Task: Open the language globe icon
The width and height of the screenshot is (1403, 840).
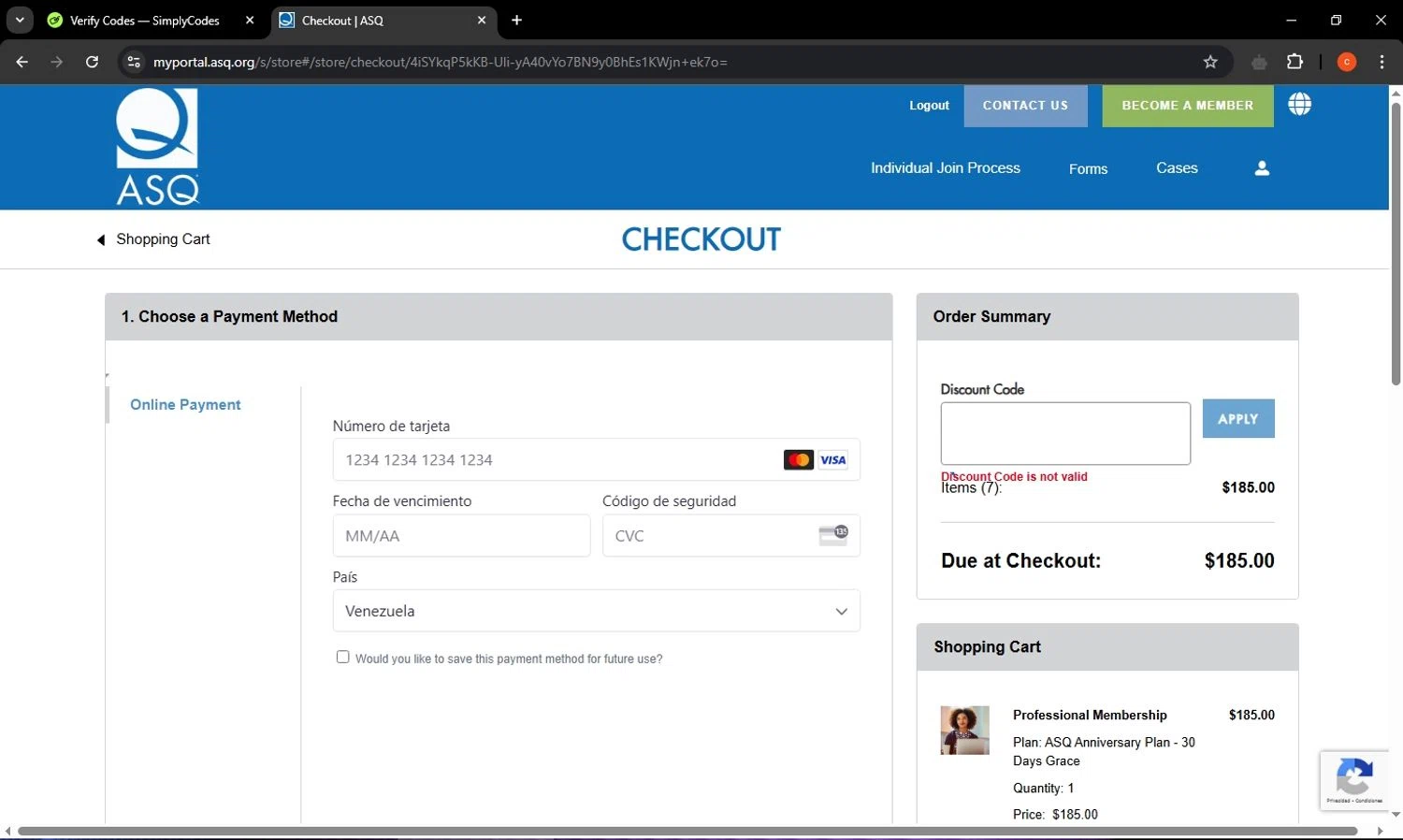Action: (1299, 105)
